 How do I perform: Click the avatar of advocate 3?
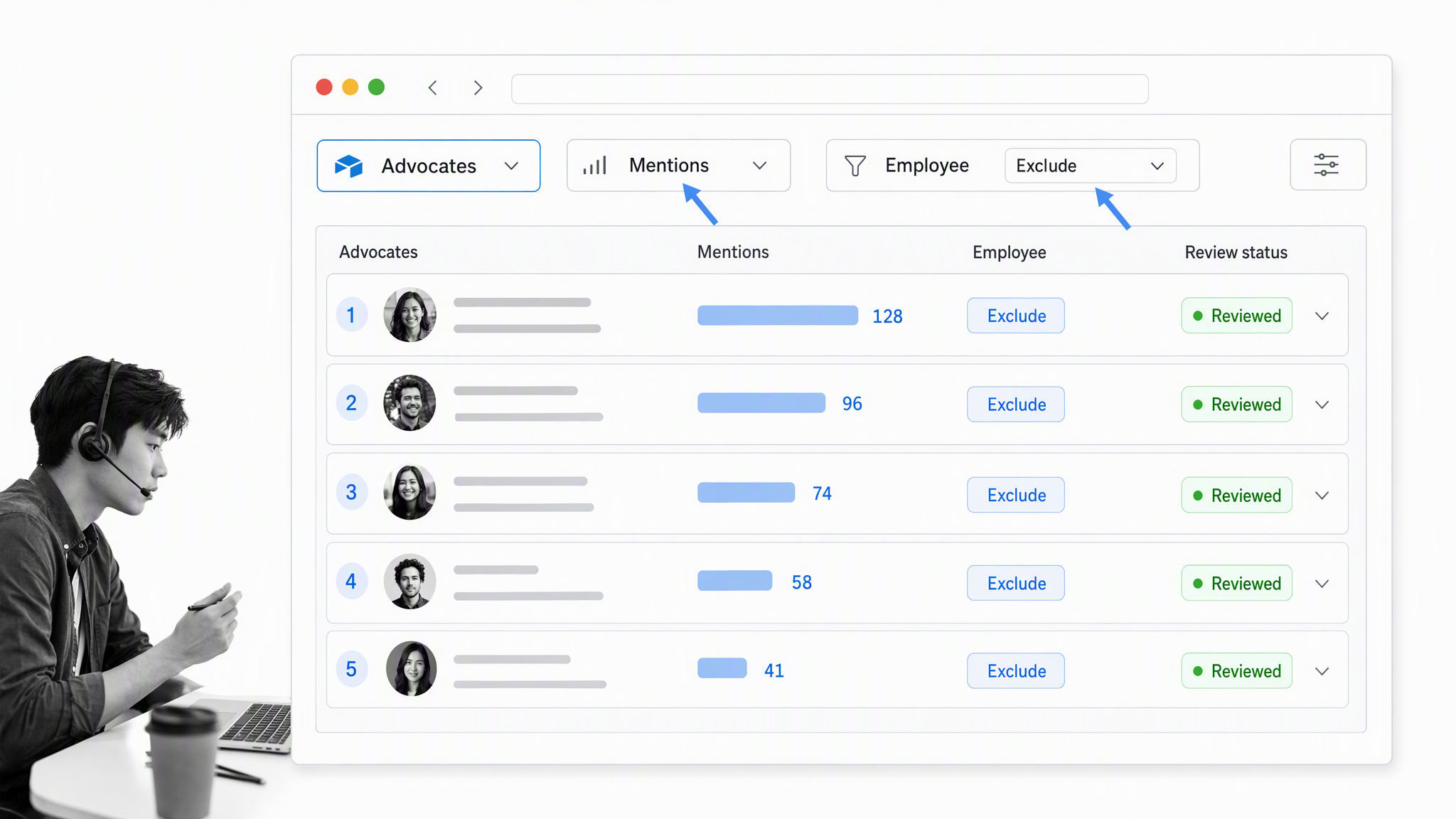pos(410,492)
